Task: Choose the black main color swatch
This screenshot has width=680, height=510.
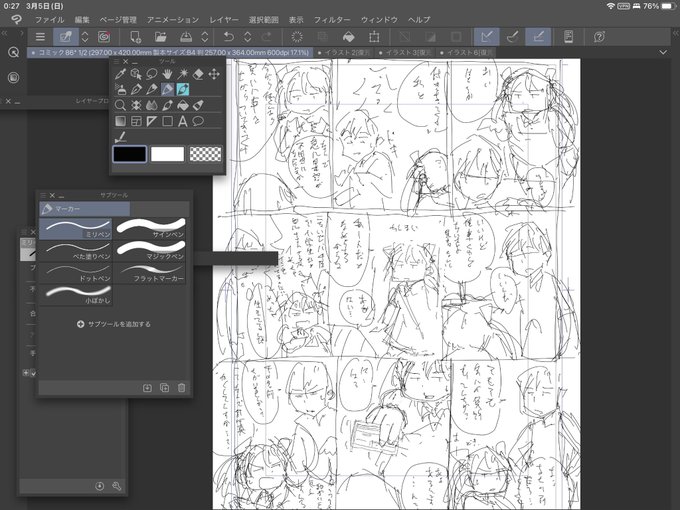Action: [x=130, y=154]
